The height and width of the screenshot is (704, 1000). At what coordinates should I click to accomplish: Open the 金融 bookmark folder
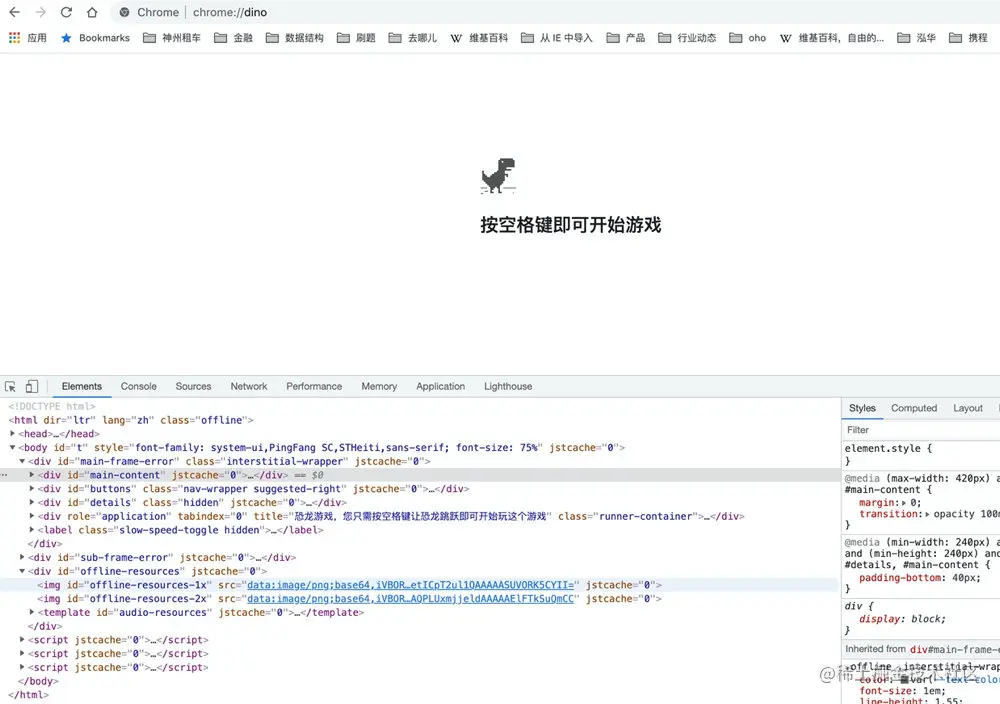(233, 38)
